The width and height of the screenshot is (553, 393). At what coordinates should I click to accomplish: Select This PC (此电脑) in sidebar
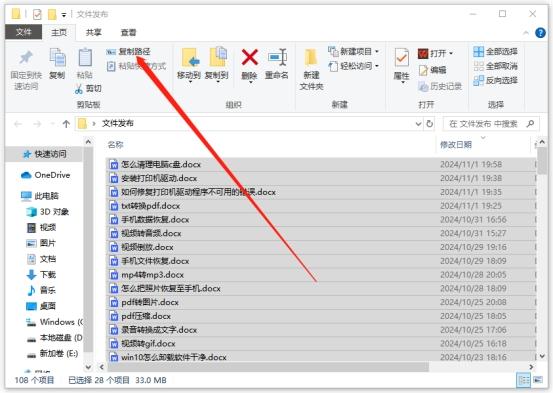pyautogui.click(x=40, y=196)
